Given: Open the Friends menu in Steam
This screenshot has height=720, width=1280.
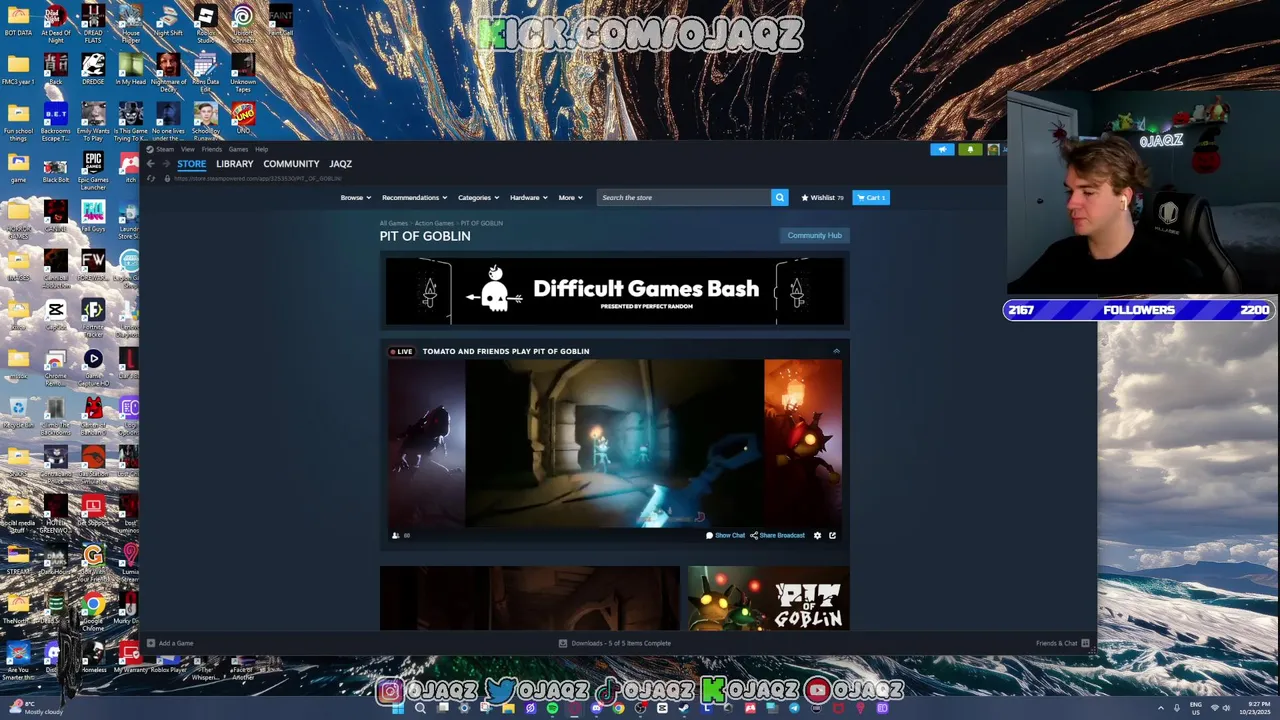Looking at the screenshot, I should pyautogui.click(x=211, y=149).
